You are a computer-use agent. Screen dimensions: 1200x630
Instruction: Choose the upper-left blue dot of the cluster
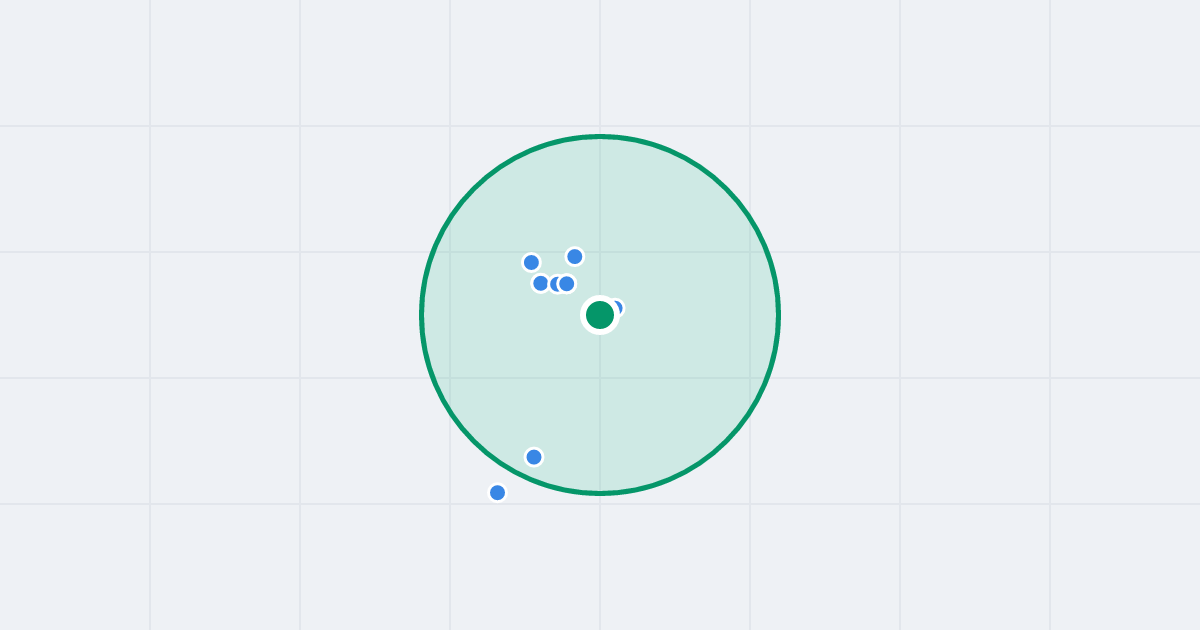click(531, 262)
